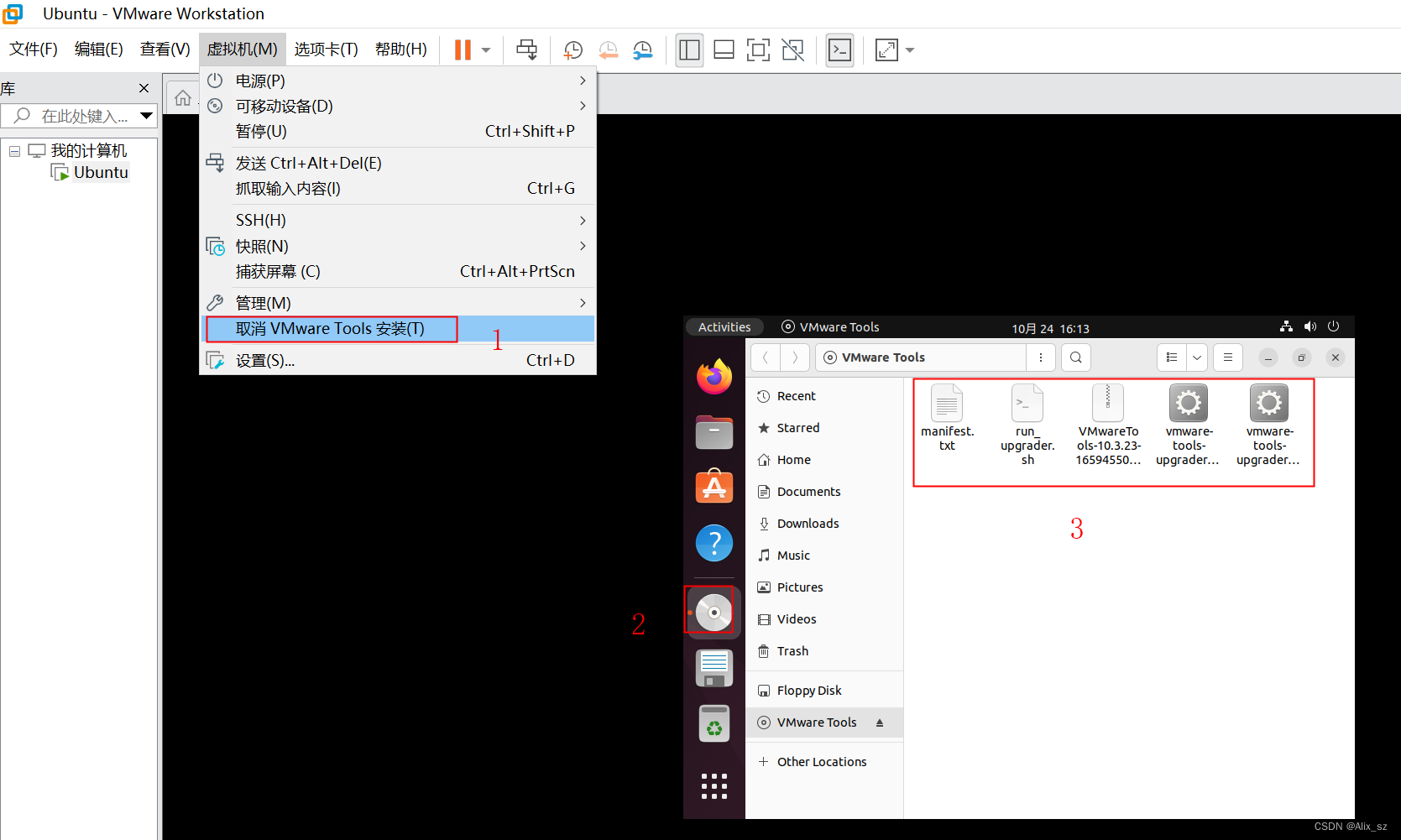Go to Downloads in Files sidebar

(824, 524)
